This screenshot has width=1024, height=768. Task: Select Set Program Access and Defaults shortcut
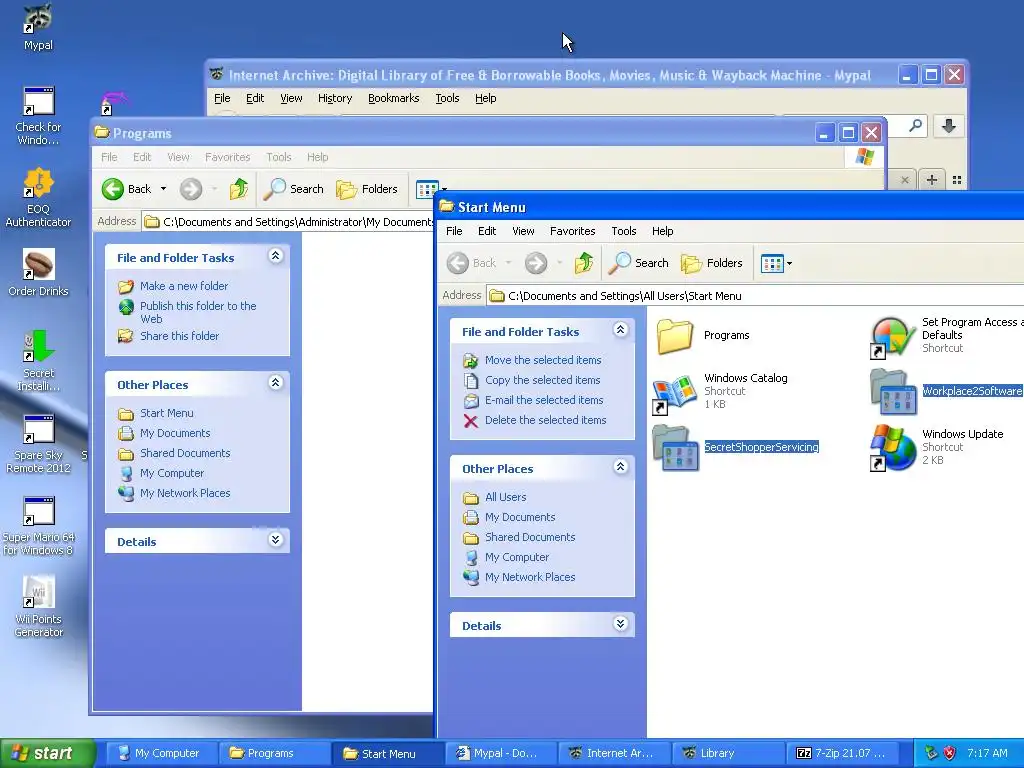pos(947,335)
